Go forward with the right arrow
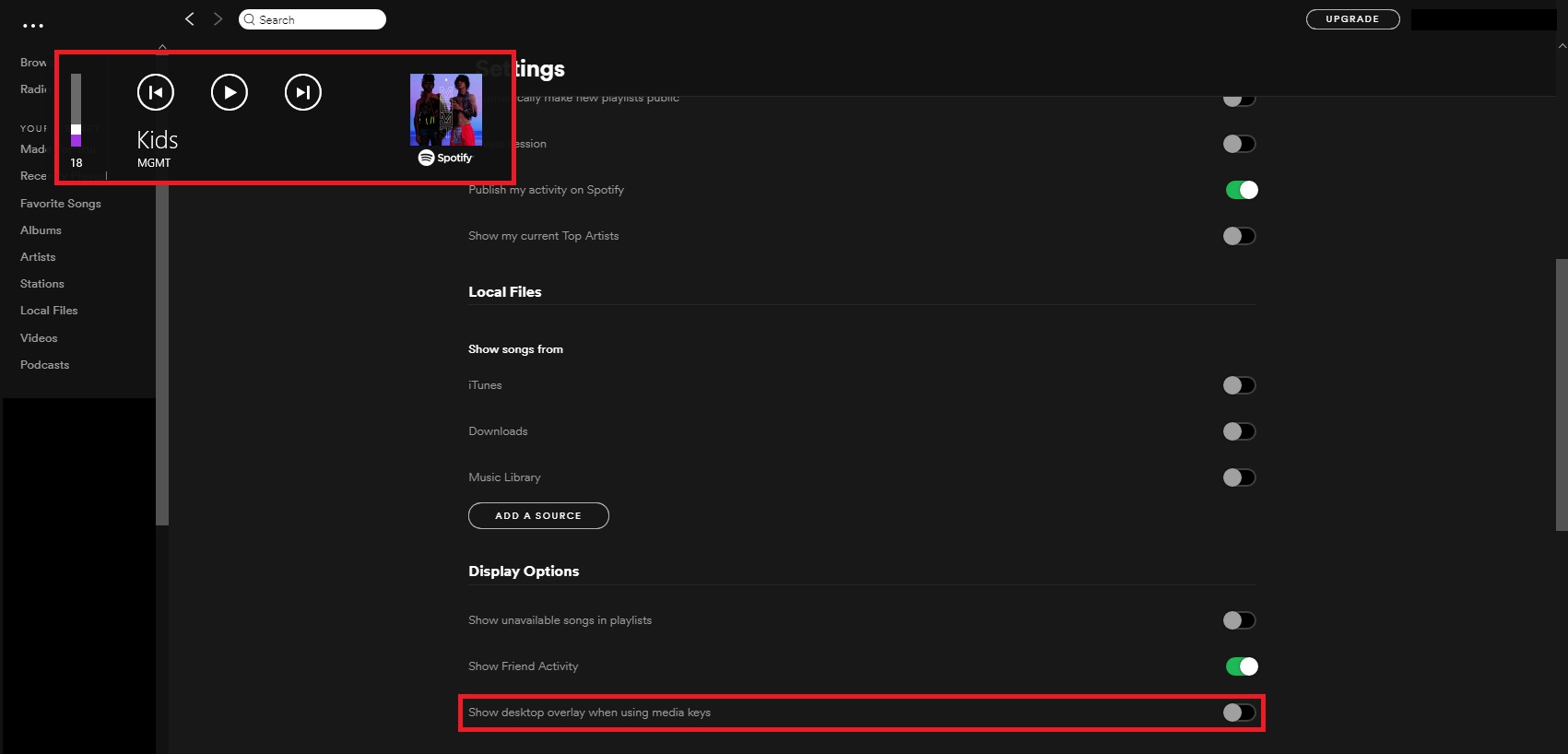 click(218, 18)
